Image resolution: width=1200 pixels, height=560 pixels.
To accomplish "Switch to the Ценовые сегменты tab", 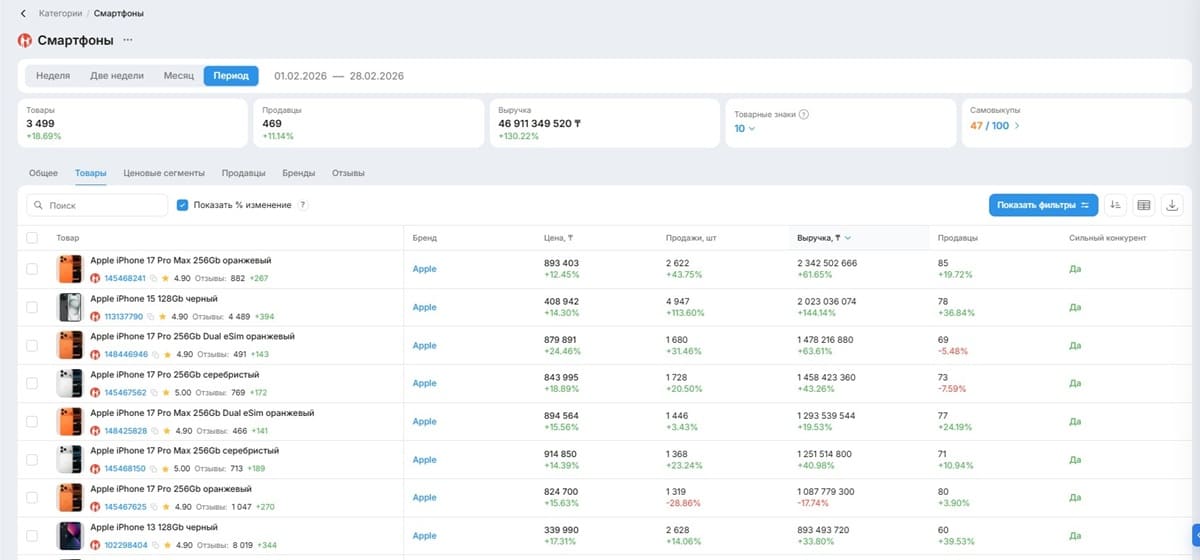I will click(x=164, y=173).
